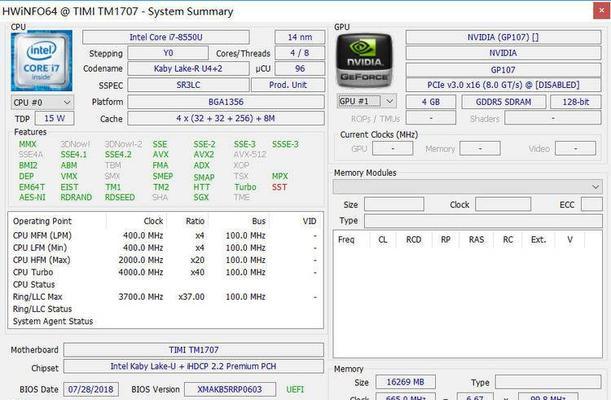Click the Motherboard field TIMI TM1707

pos(193,350)
